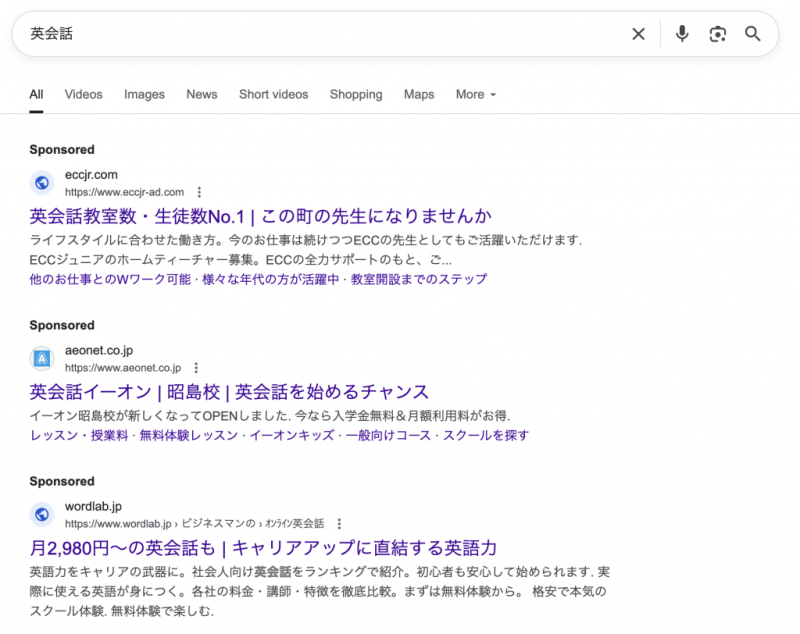Click the https://www.eccjr-ad.com URL text

click(124, 192)
